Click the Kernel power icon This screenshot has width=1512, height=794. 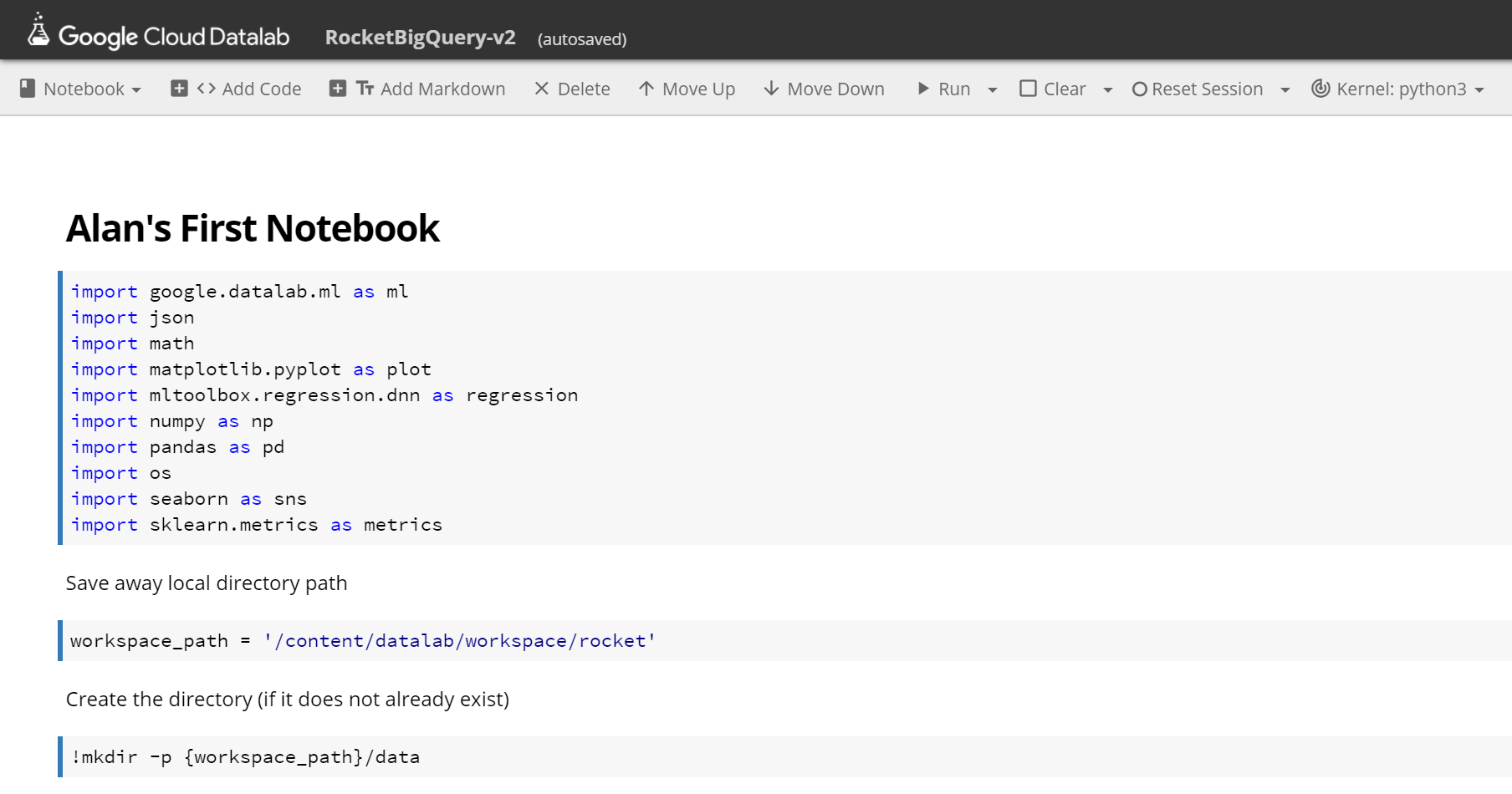(x=1320, y=89)
